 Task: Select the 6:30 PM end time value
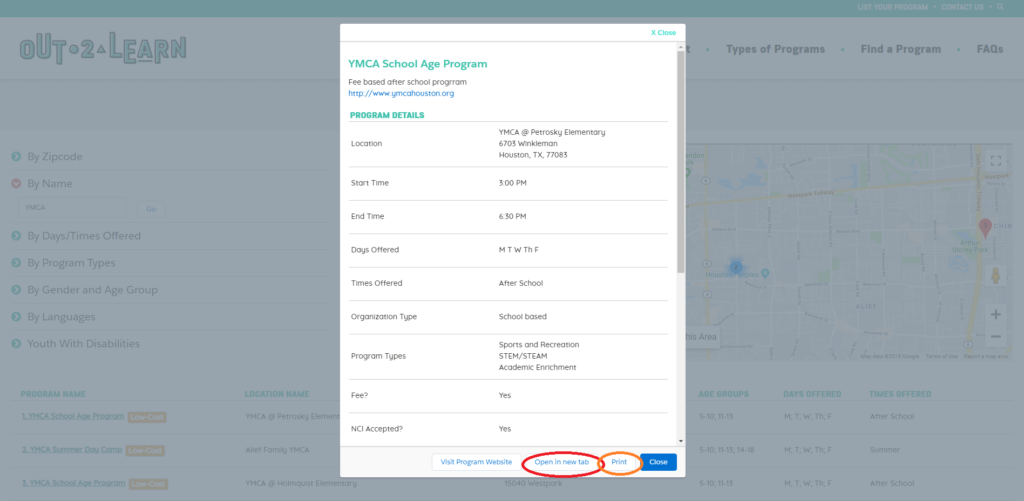pos(513,216)
